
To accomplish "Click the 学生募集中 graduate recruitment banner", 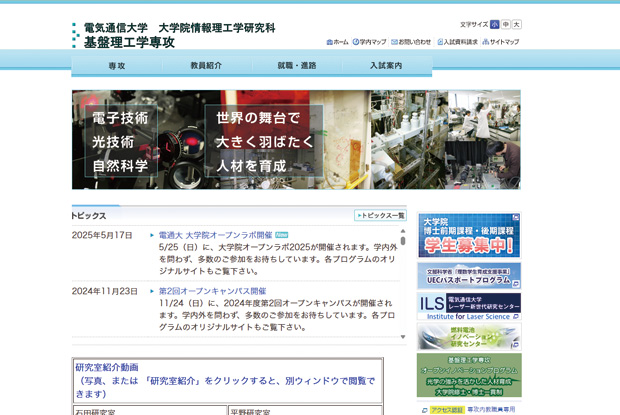I will click(x=468, y=236).
